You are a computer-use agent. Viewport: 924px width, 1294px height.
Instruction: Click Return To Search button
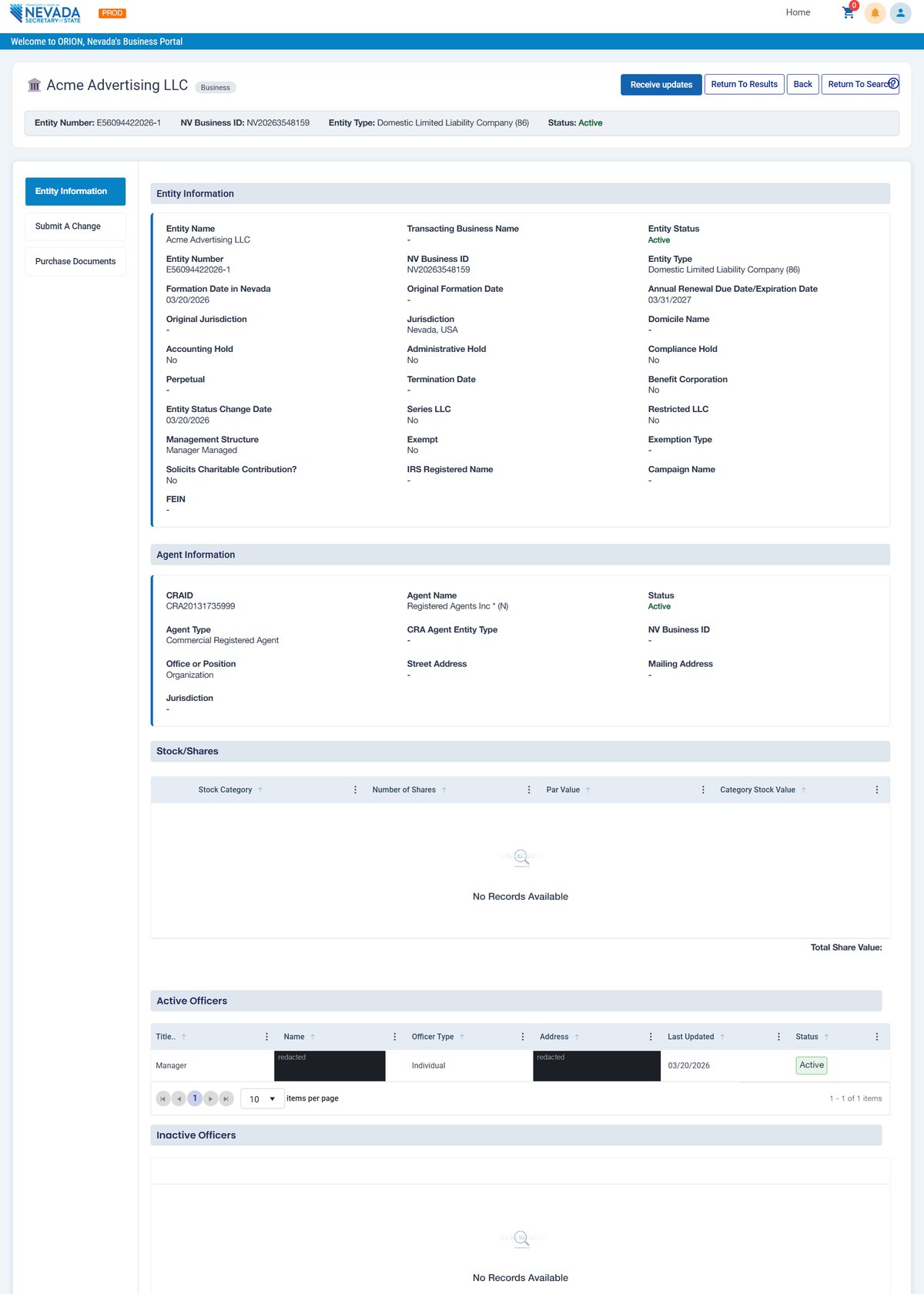[x=860, y=85]
